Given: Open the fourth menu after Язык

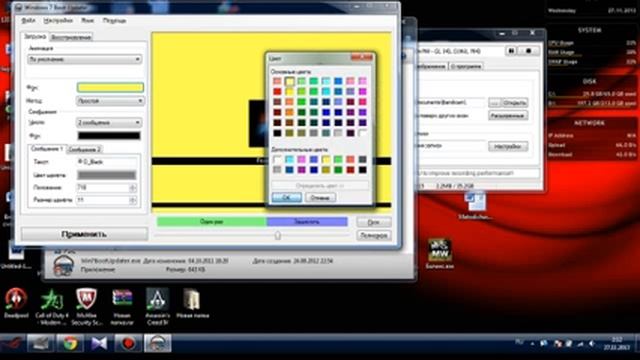Looking at the screenshot, I should (114, 20).
